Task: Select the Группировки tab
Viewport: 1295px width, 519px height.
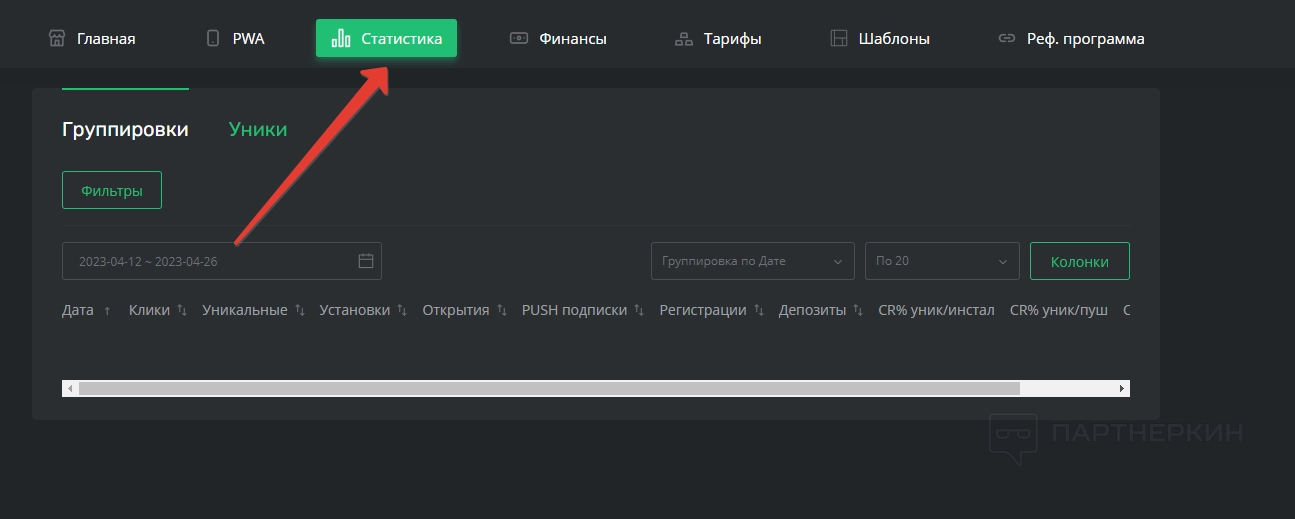Action: [x=125, y=129]
